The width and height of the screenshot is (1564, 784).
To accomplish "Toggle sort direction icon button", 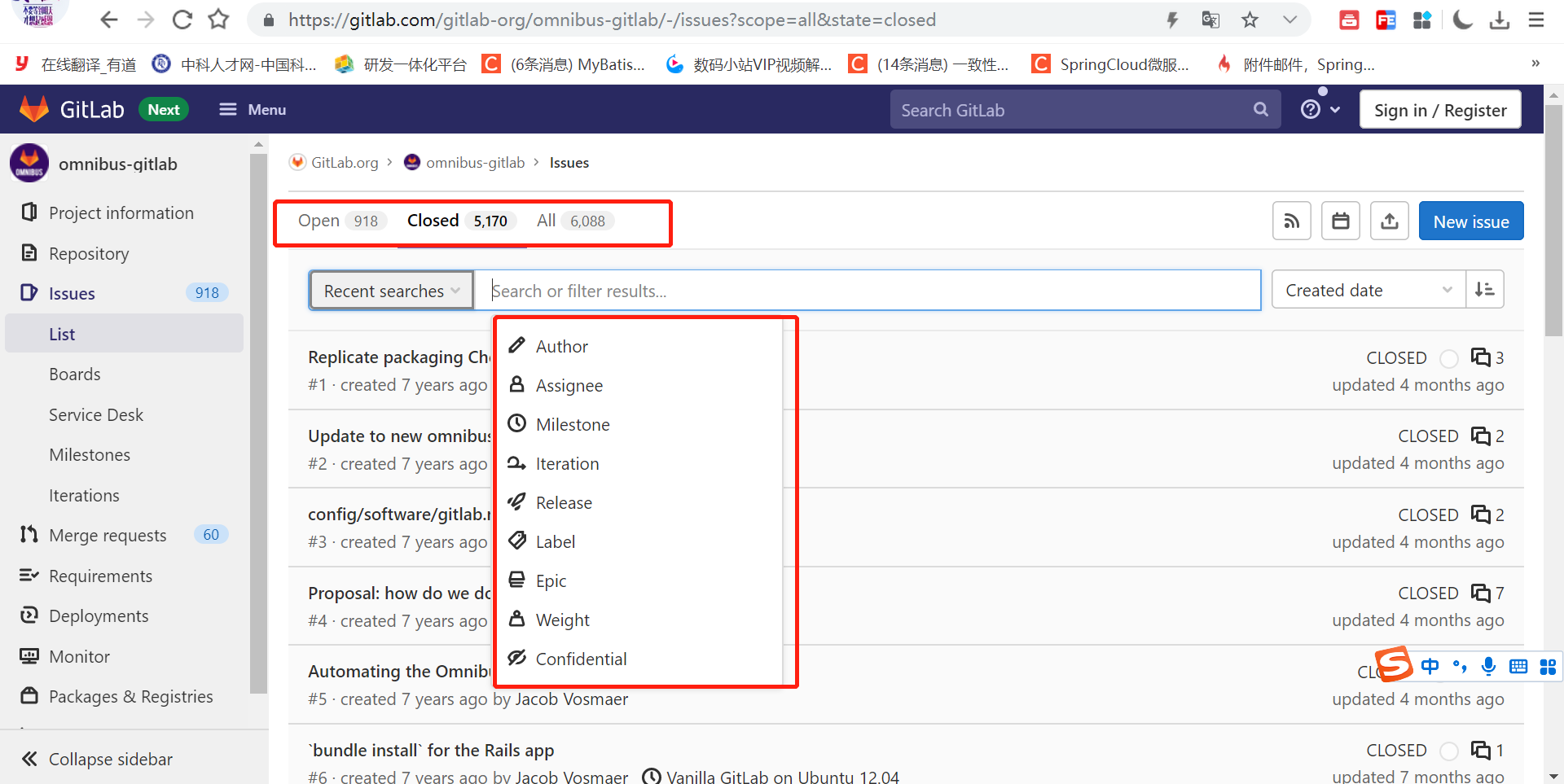I will coord(1484,290).
